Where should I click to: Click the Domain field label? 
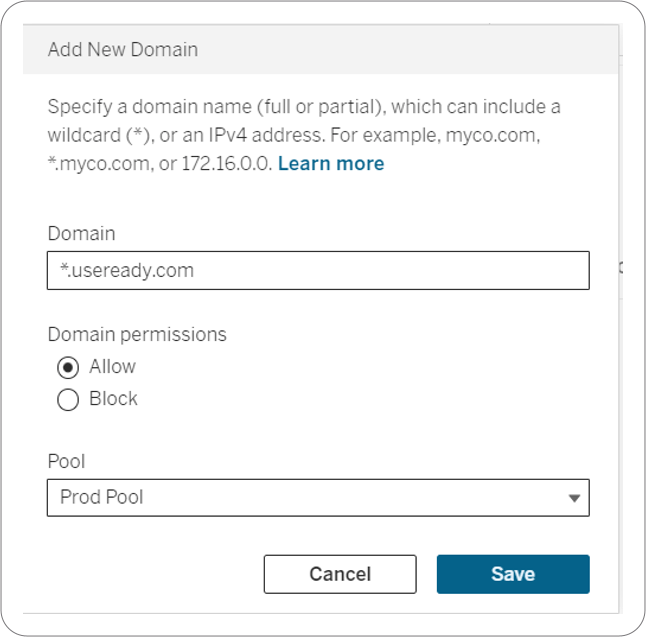82,233
